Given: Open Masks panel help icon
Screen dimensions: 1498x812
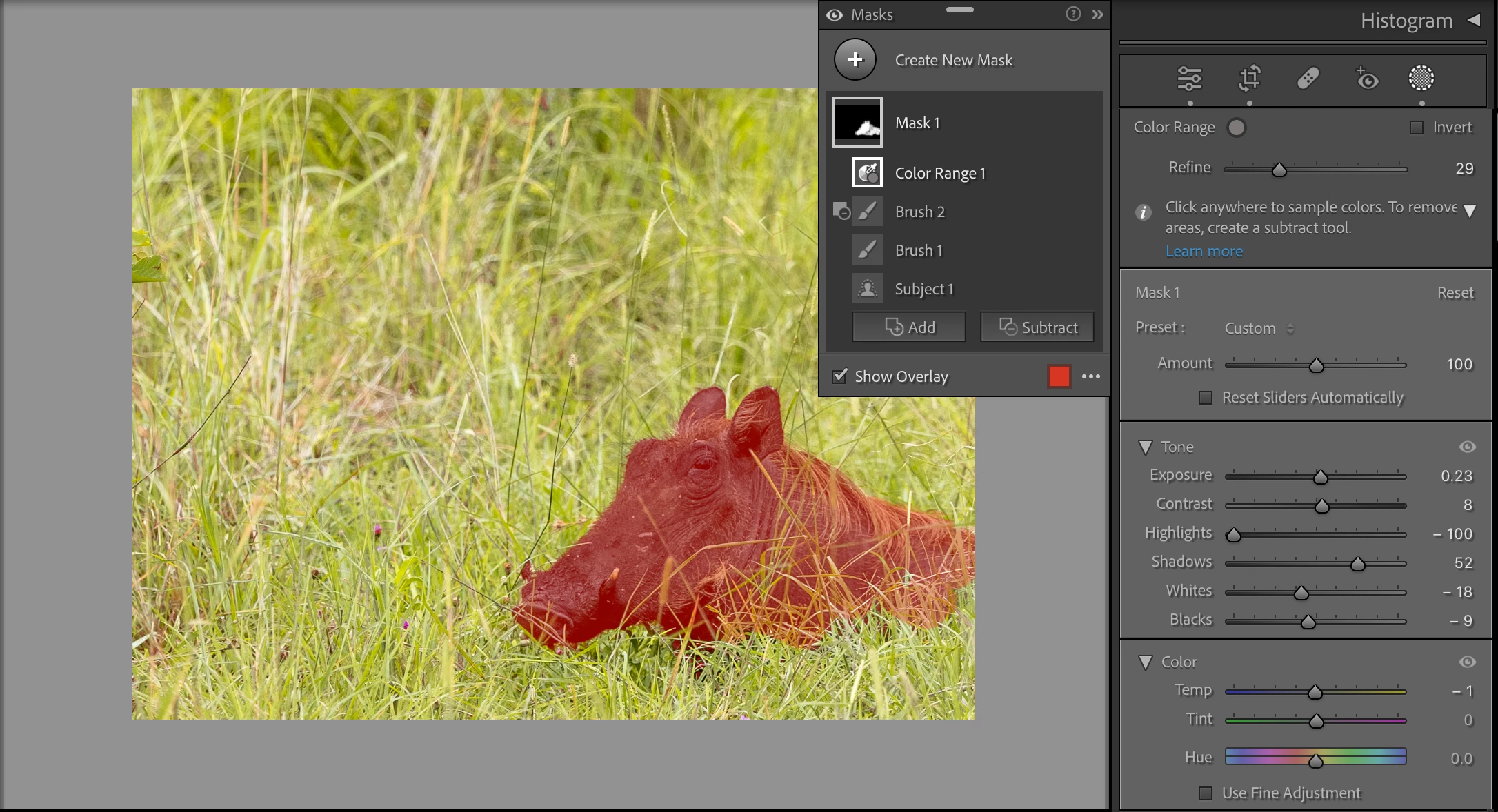Looking at the screenshot, I should pyautogui.click(x=1072, y=14).
